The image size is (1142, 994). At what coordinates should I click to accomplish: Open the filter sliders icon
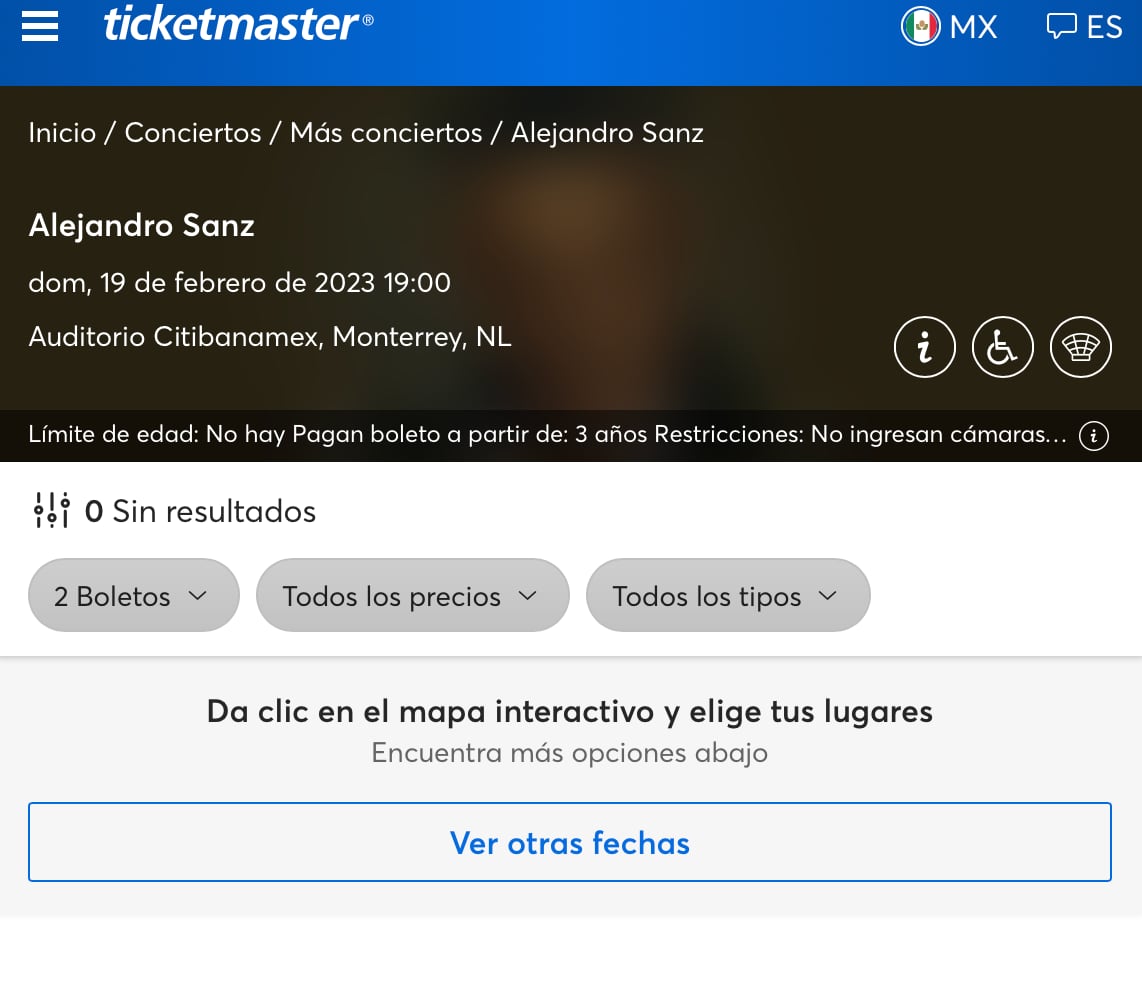[51, 511]
